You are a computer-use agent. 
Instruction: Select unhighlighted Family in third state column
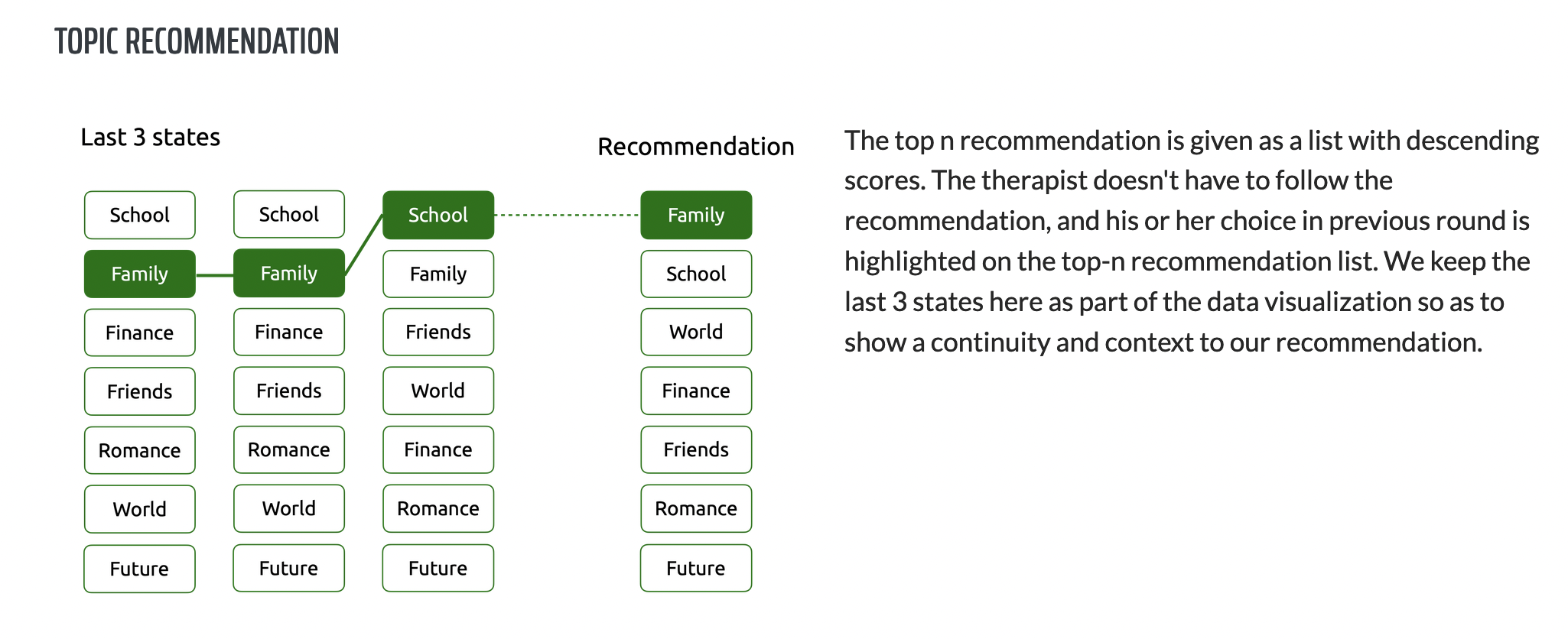click(x=438, y=274)
